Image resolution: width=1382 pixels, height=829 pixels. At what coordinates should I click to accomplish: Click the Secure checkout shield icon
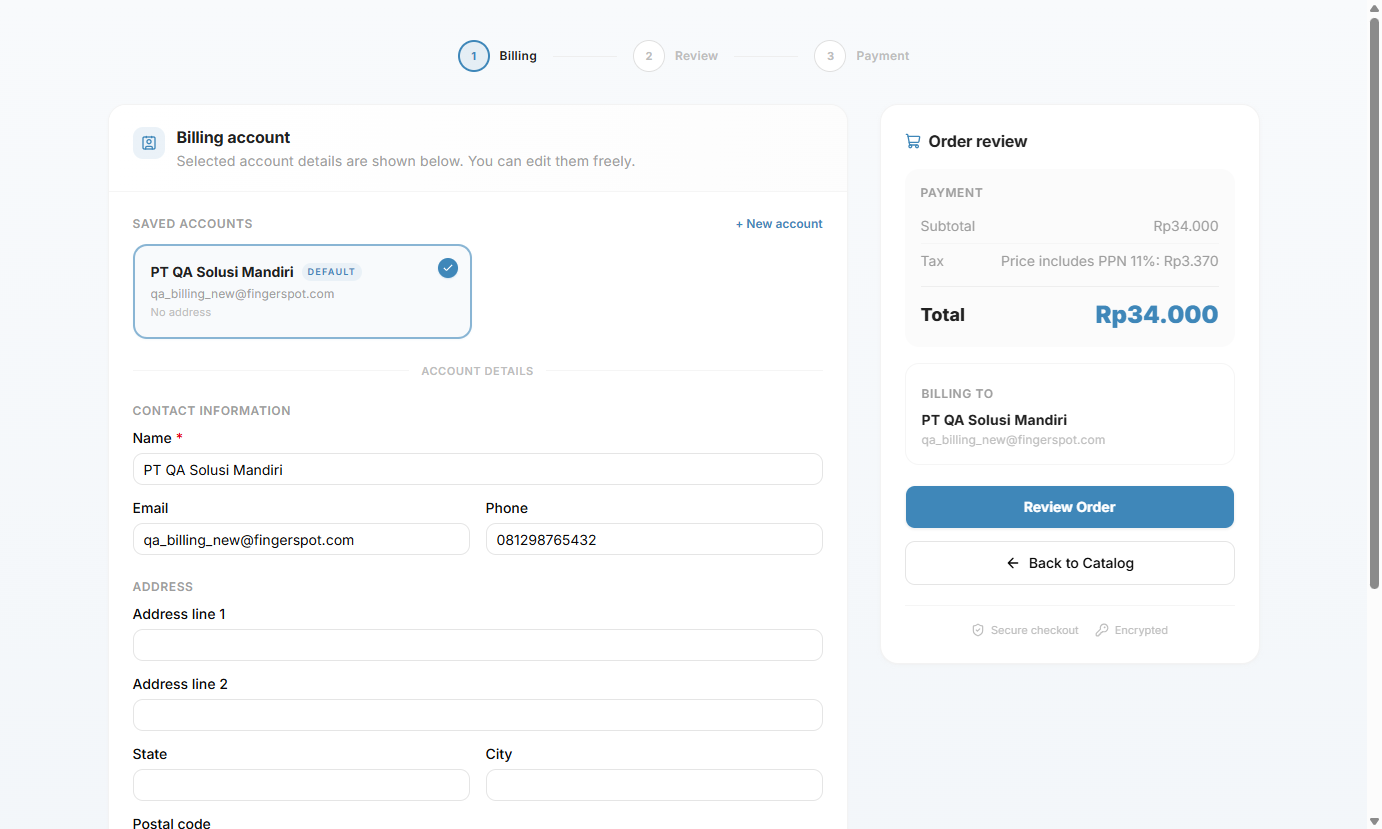click(x=978, y=630)
